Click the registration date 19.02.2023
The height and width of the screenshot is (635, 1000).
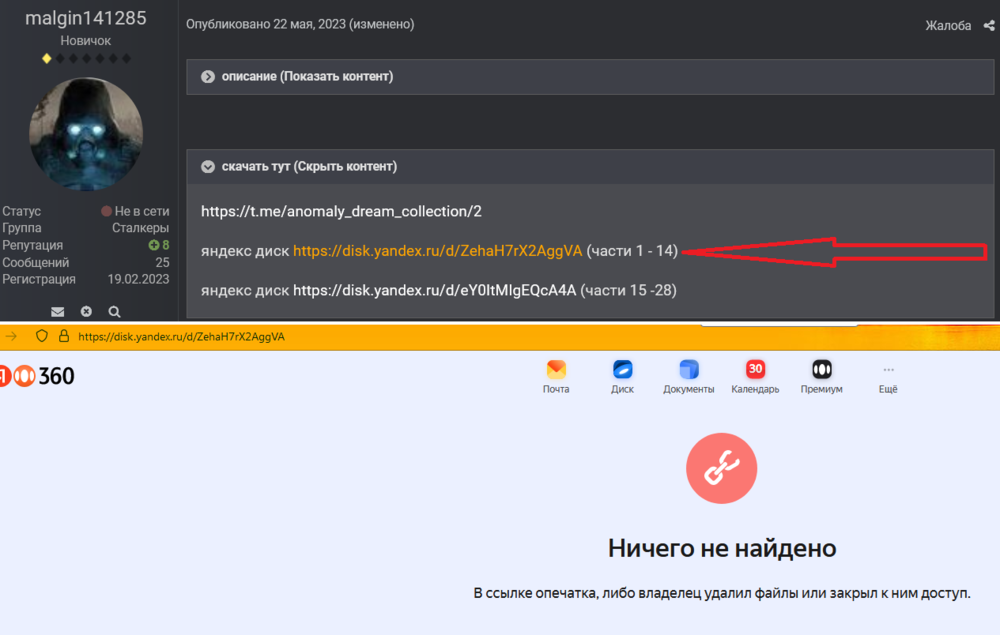(x=138, y=279)
